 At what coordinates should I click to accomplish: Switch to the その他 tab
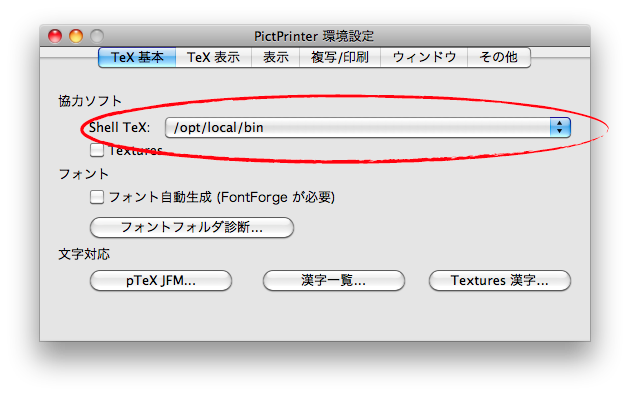(x=499, y=57)
